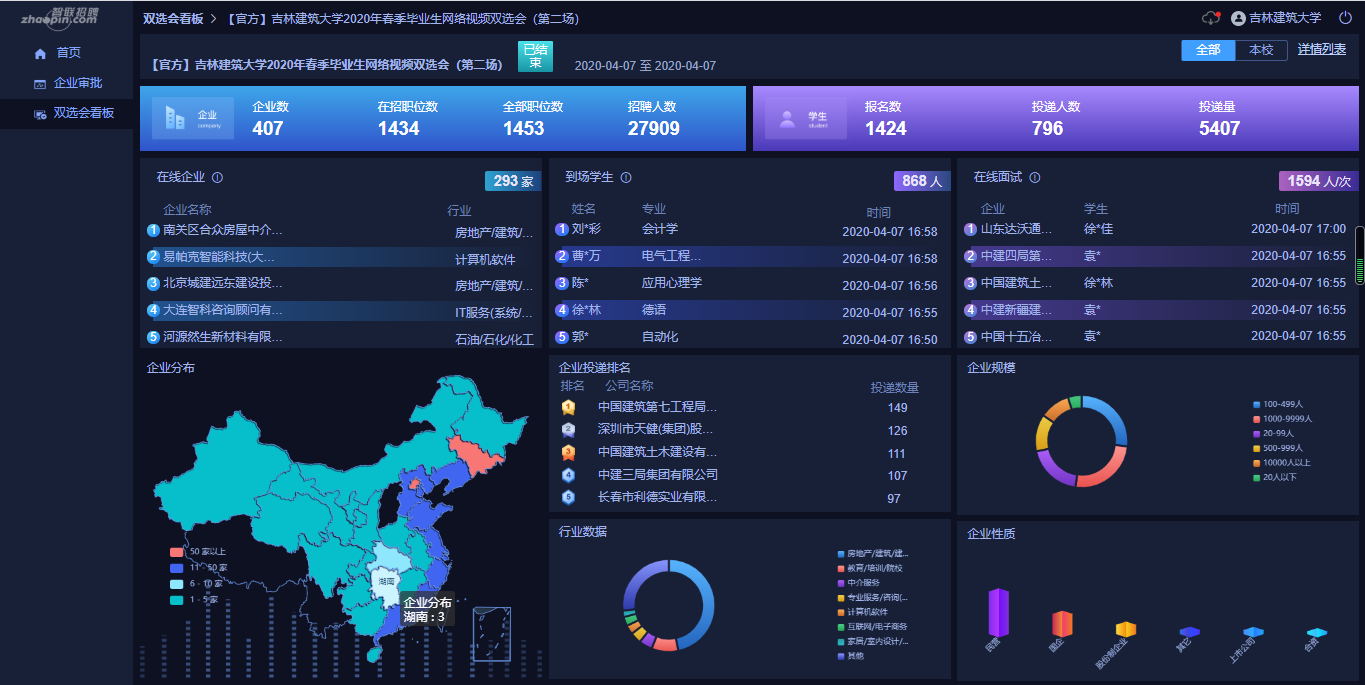1365x685 pixels.
Task: Click 中建三局集团有限公司 in ranking list
Action: (657, 475)
